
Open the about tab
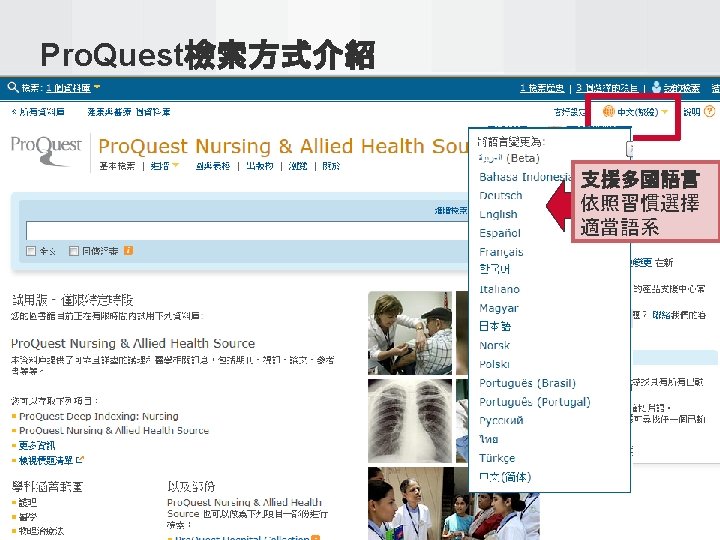pos(331,166)
